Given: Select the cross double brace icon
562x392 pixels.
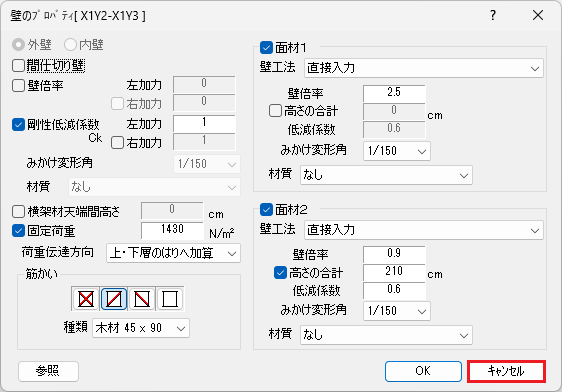Looking at the screenshot, I should 86,299.
